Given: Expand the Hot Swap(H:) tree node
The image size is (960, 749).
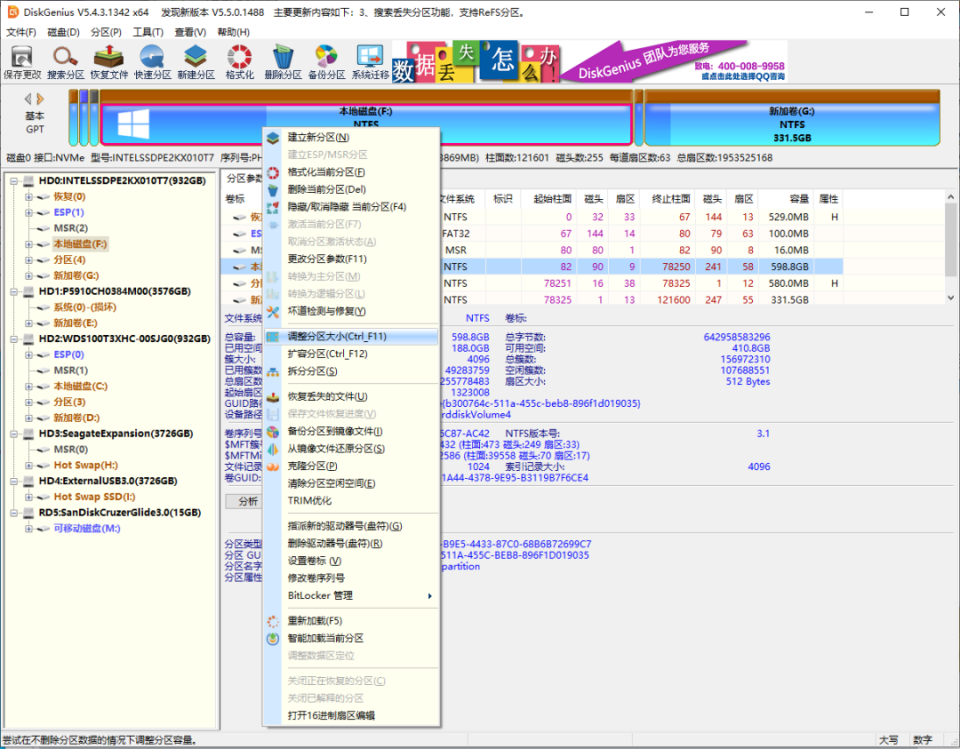Looking at the screenshot, I should click(29, 465).
